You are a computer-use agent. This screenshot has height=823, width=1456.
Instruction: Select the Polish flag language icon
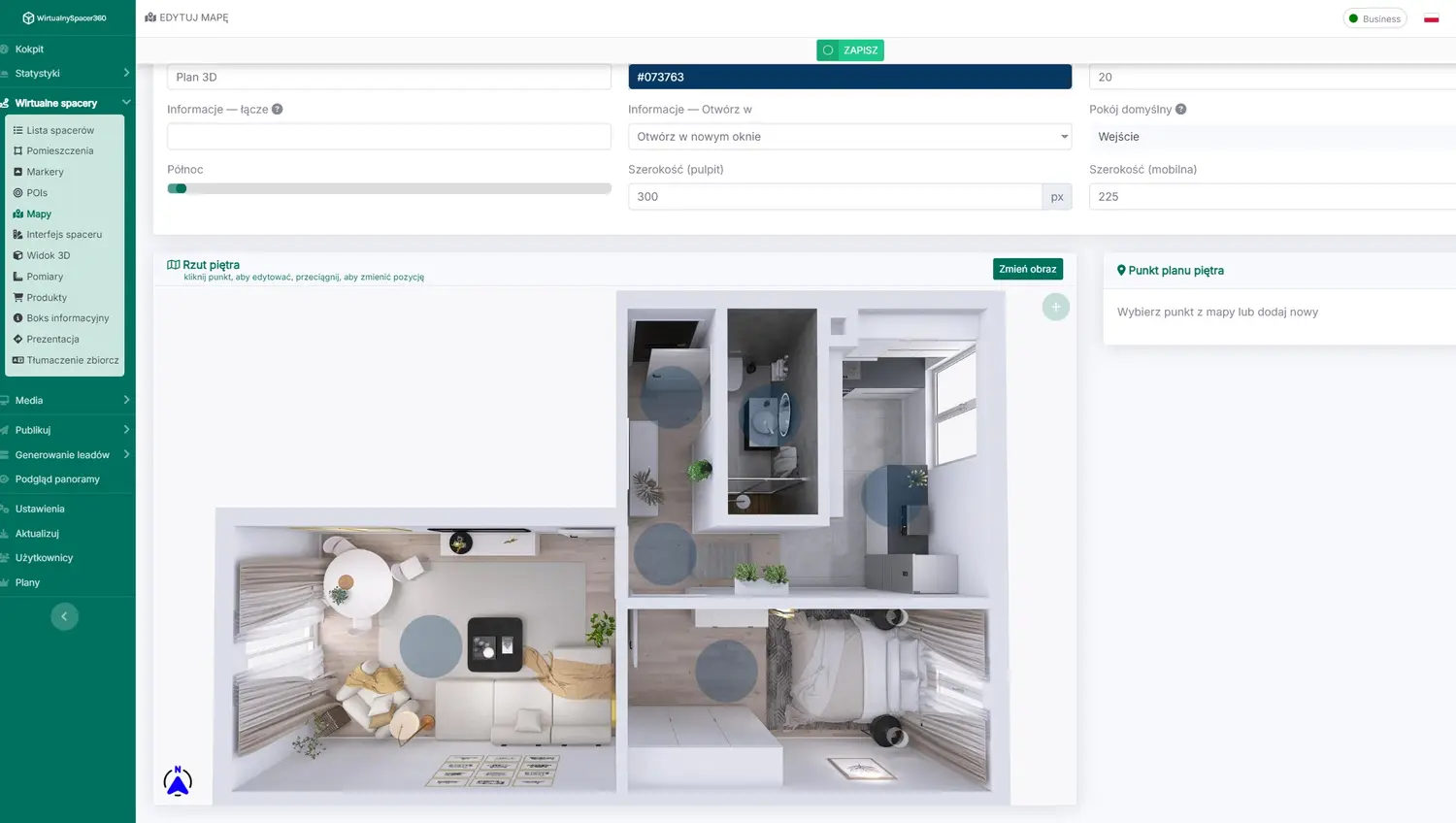pos(1431,18)
